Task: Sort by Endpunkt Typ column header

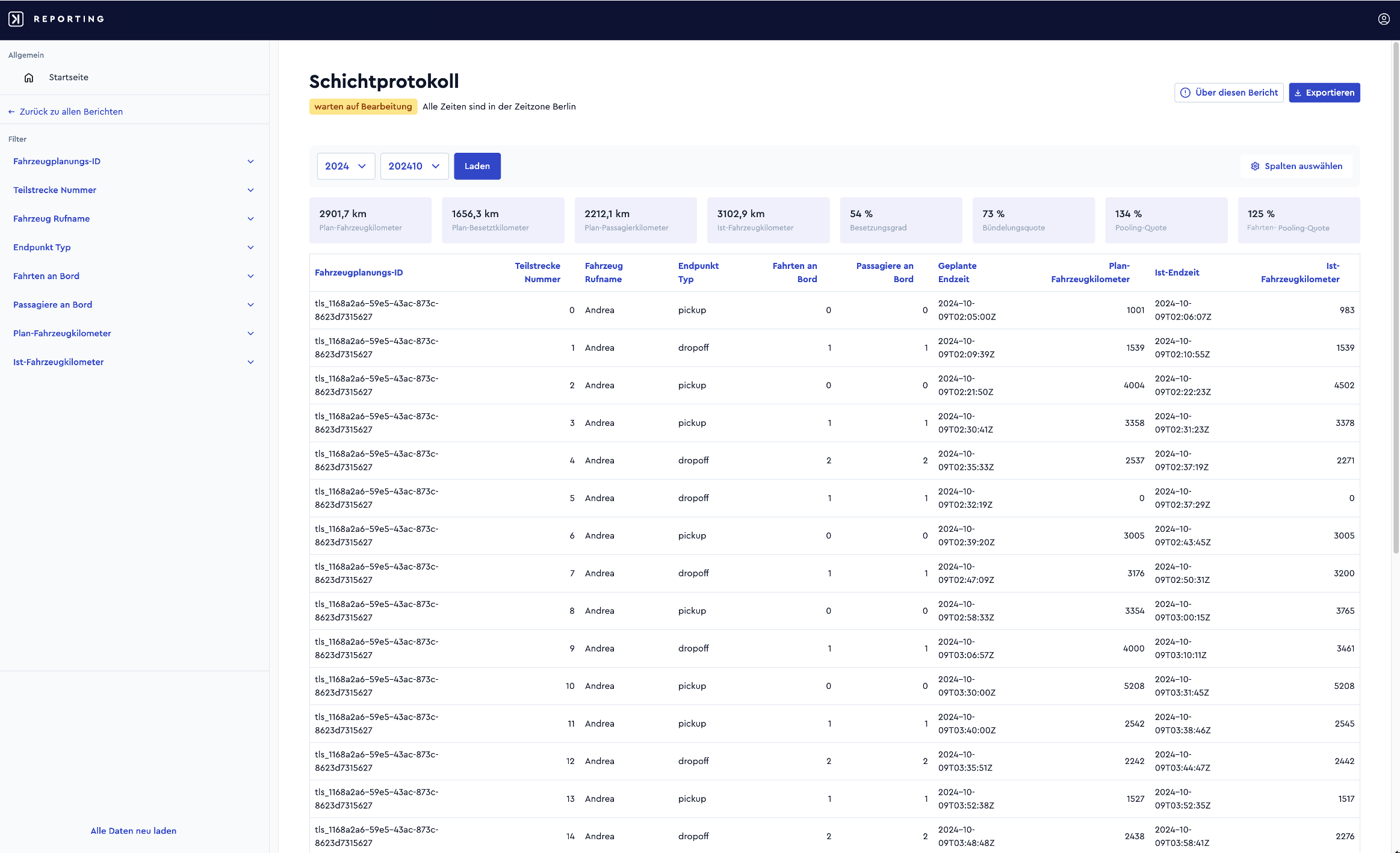Action: click(x=698, y=273)
